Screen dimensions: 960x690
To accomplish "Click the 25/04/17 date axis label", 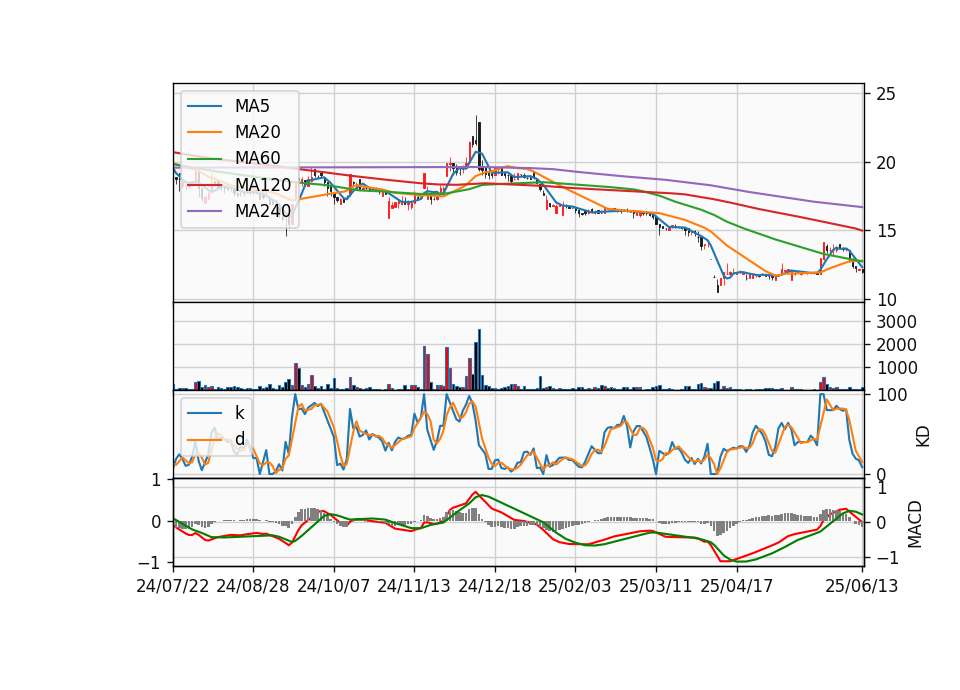I will (x=737, y=586).
